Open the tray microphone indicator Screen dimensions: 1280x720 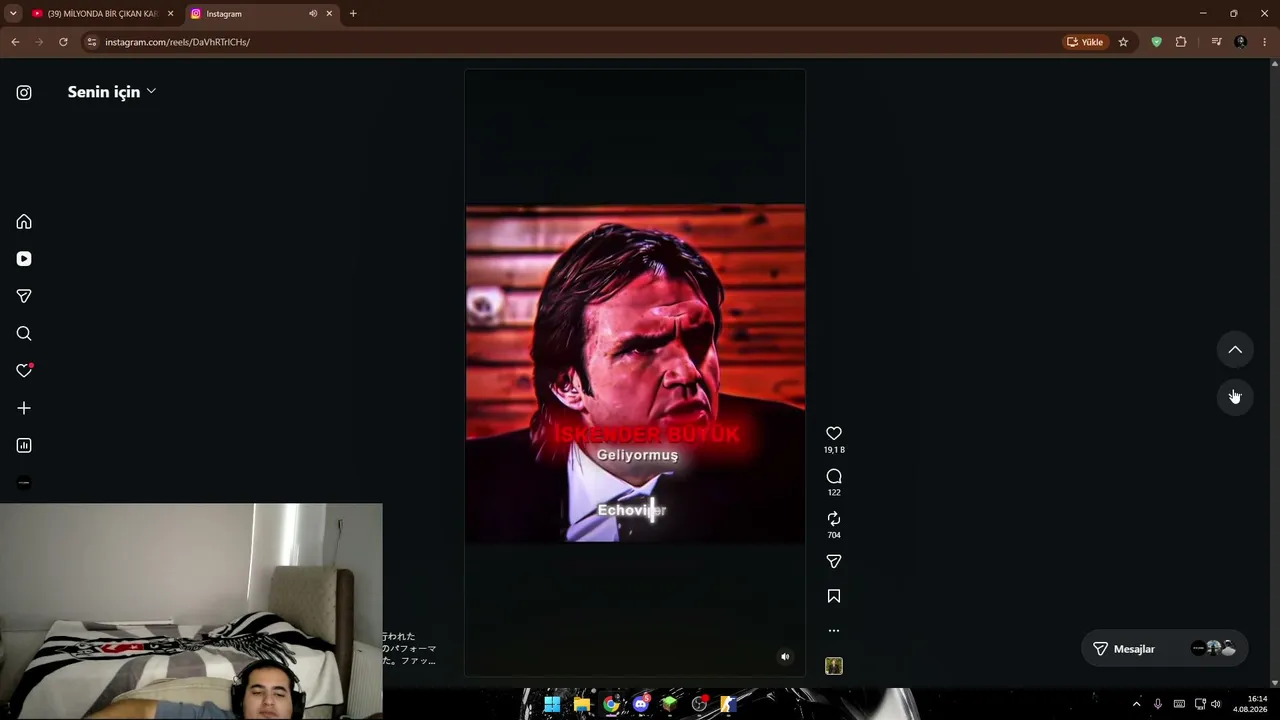[1158, 704]
